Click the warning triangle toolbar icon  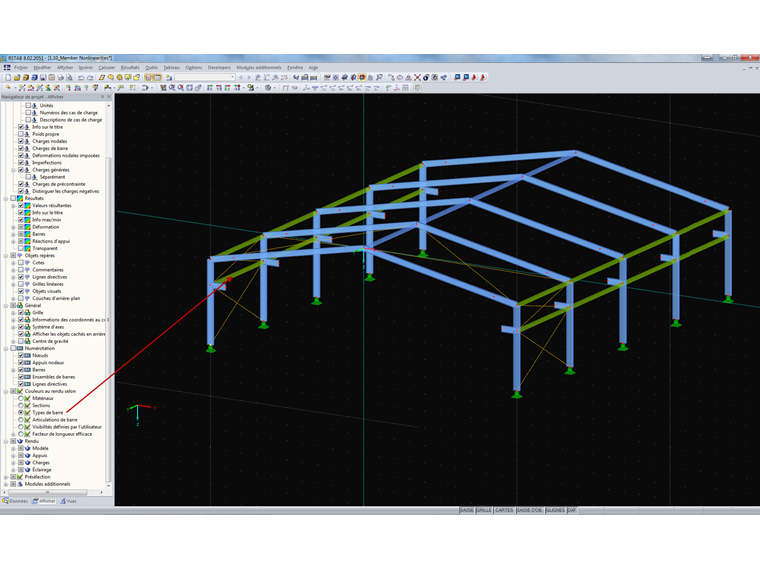[408, 78]
